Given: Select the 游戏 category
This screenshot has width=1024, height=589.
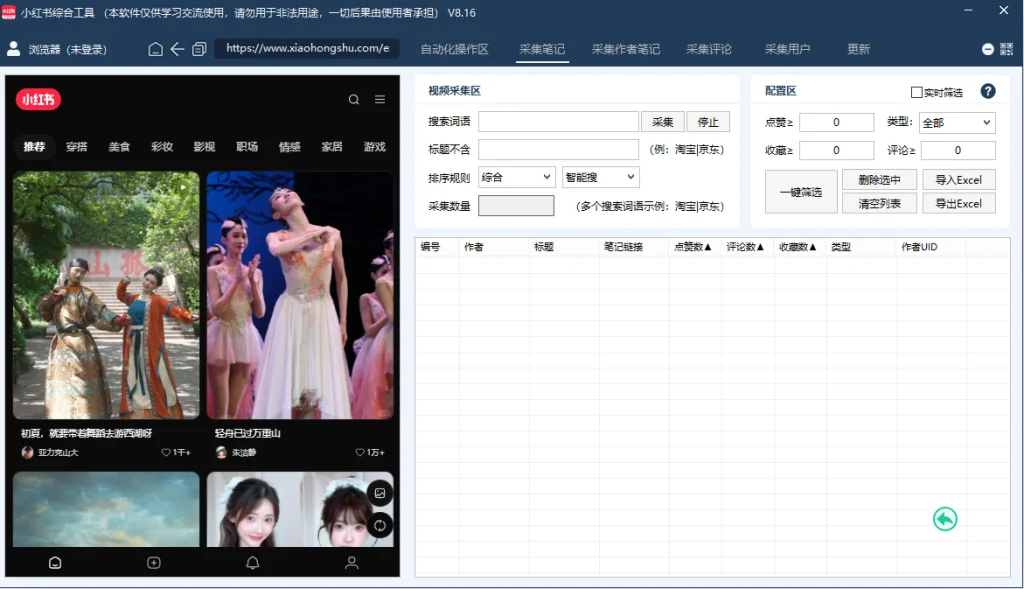Looking at the screenshot, I should 374,146.
